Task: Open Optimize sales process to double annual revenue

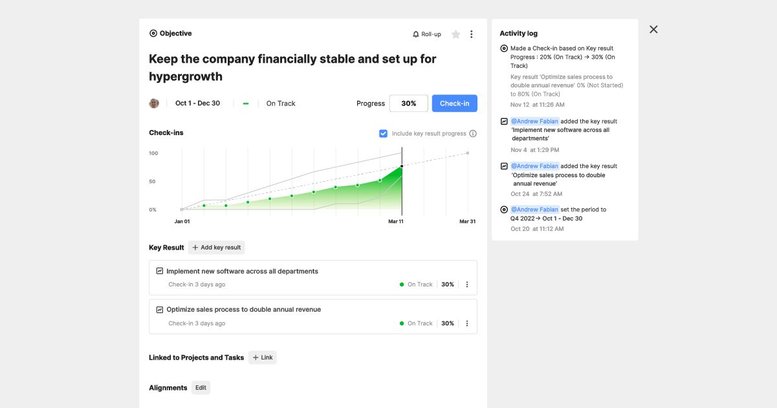Action: click(x=244, y=309)
